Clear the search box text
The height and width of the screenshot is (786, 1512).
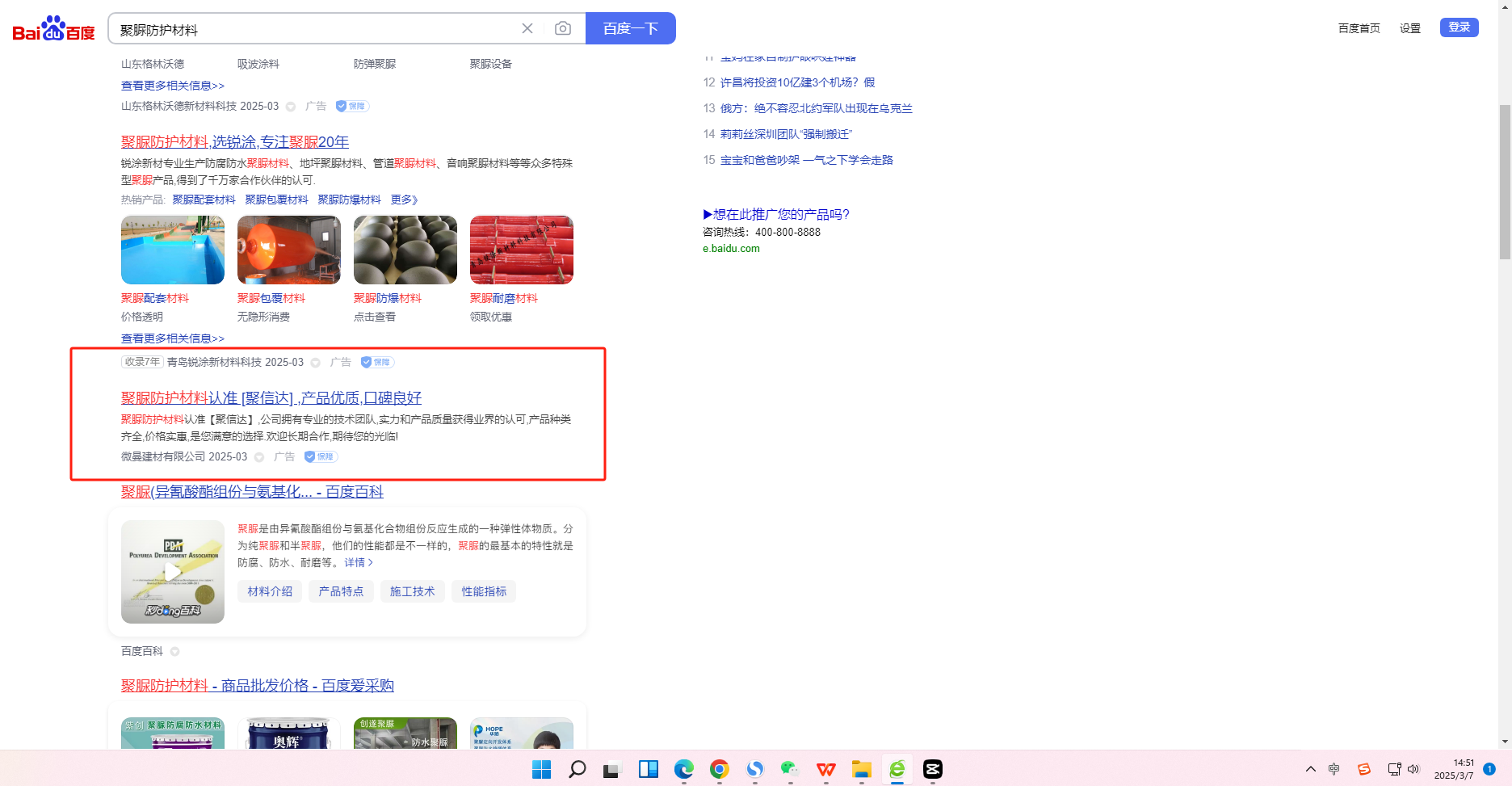click(527, 28)
